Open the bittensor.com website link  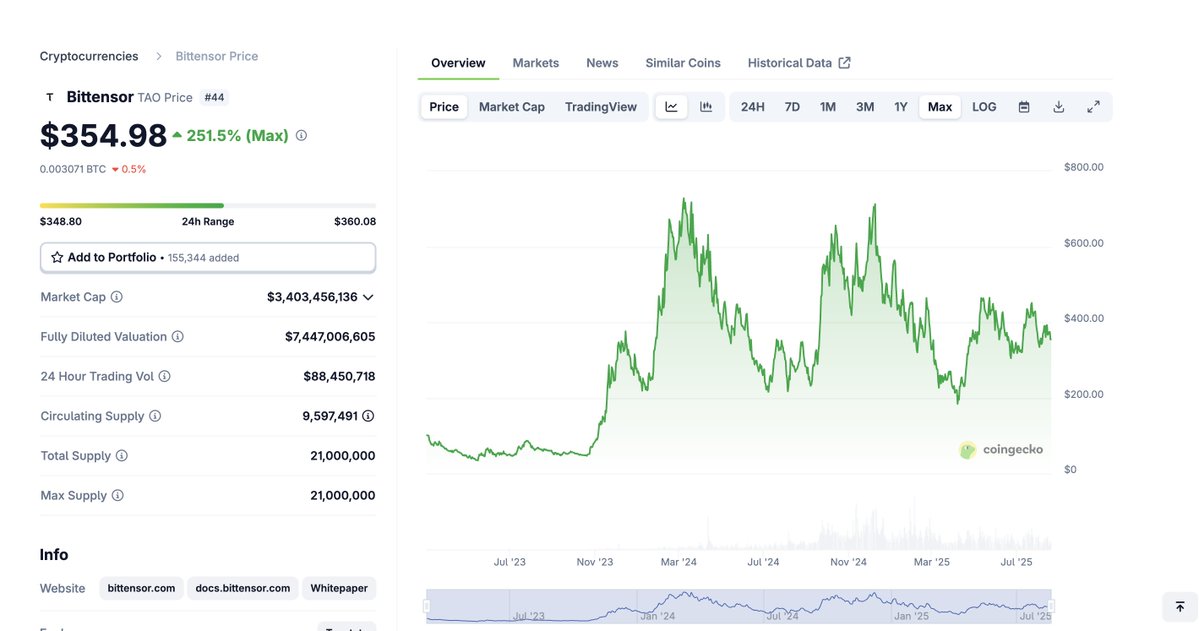pyautogui.click(x=141, y=588)
